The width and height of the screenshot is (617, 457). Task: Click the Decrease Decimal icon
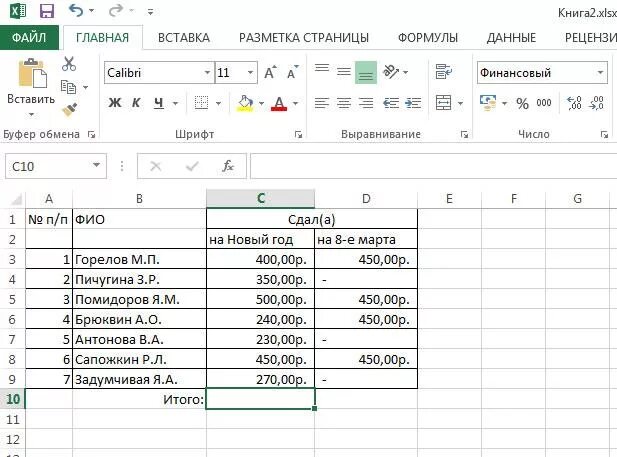tap(597, 103)
